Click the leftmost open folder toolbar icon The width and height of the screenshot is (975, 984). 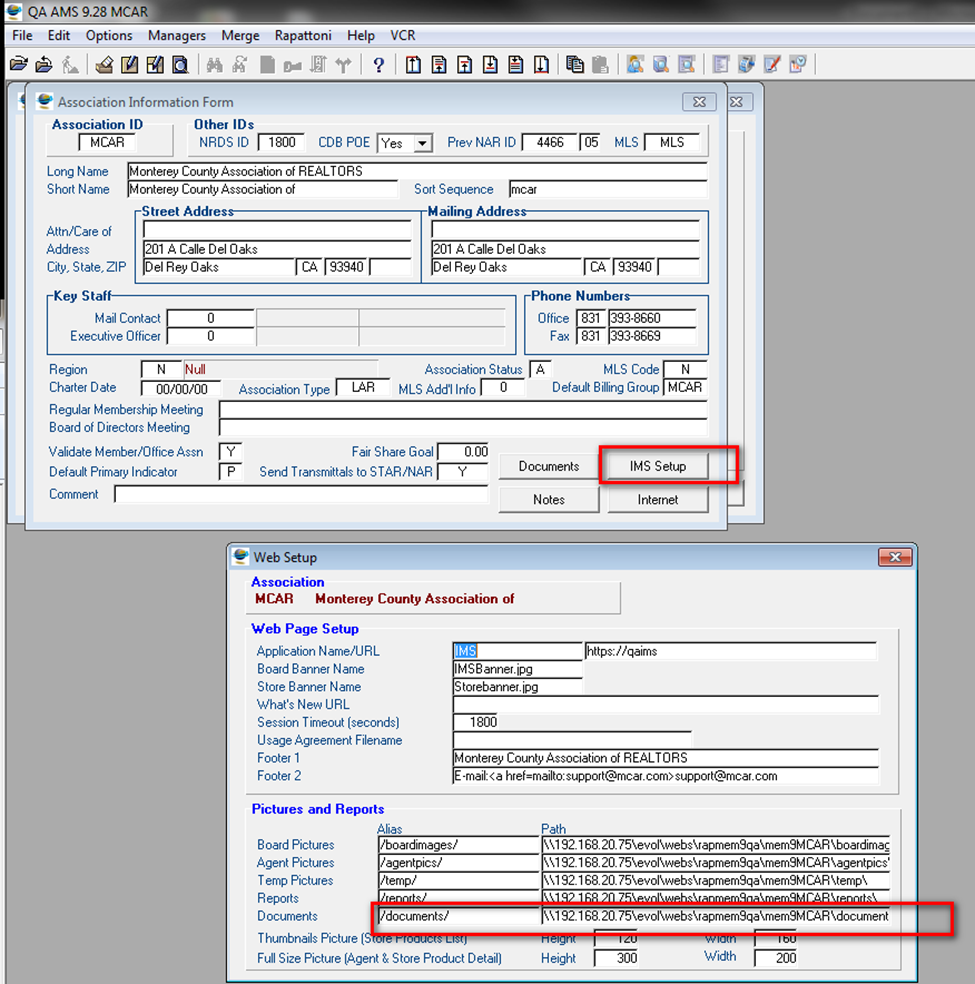pyautogui.click(x=17, y=65)
